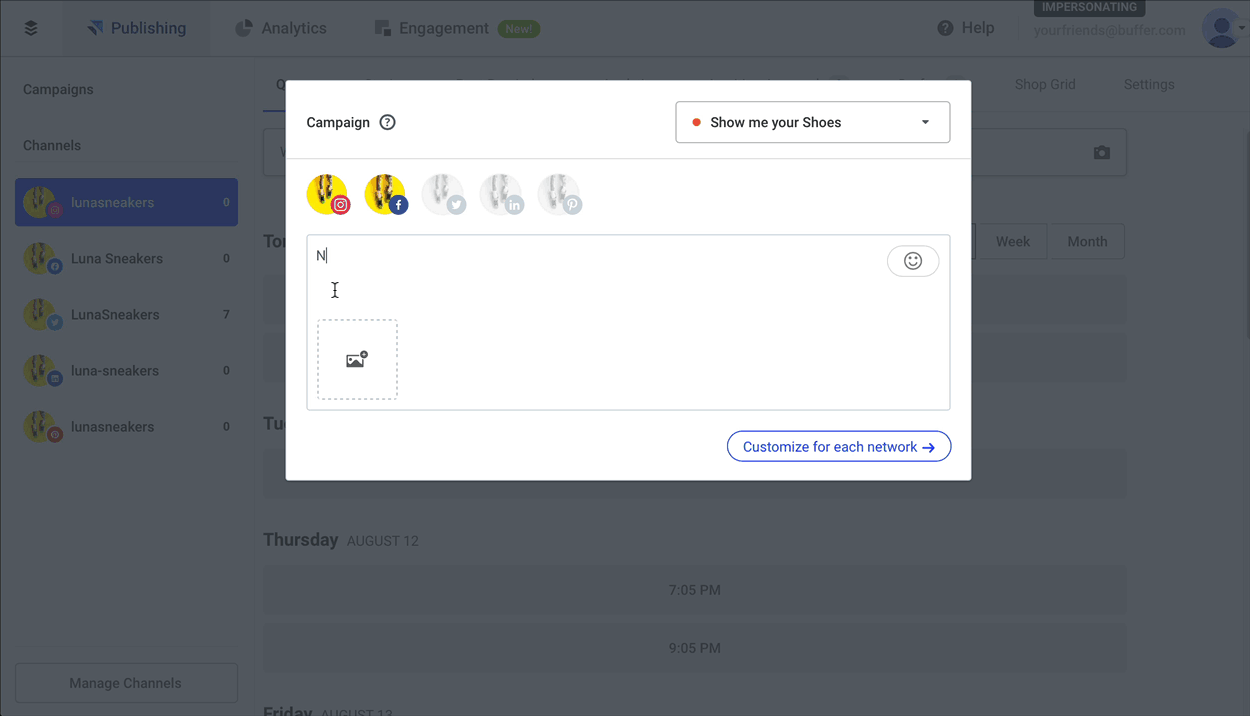Click the Buffer stacked layers logo
Screen dimensions: 1250x716
coord(31,28)
